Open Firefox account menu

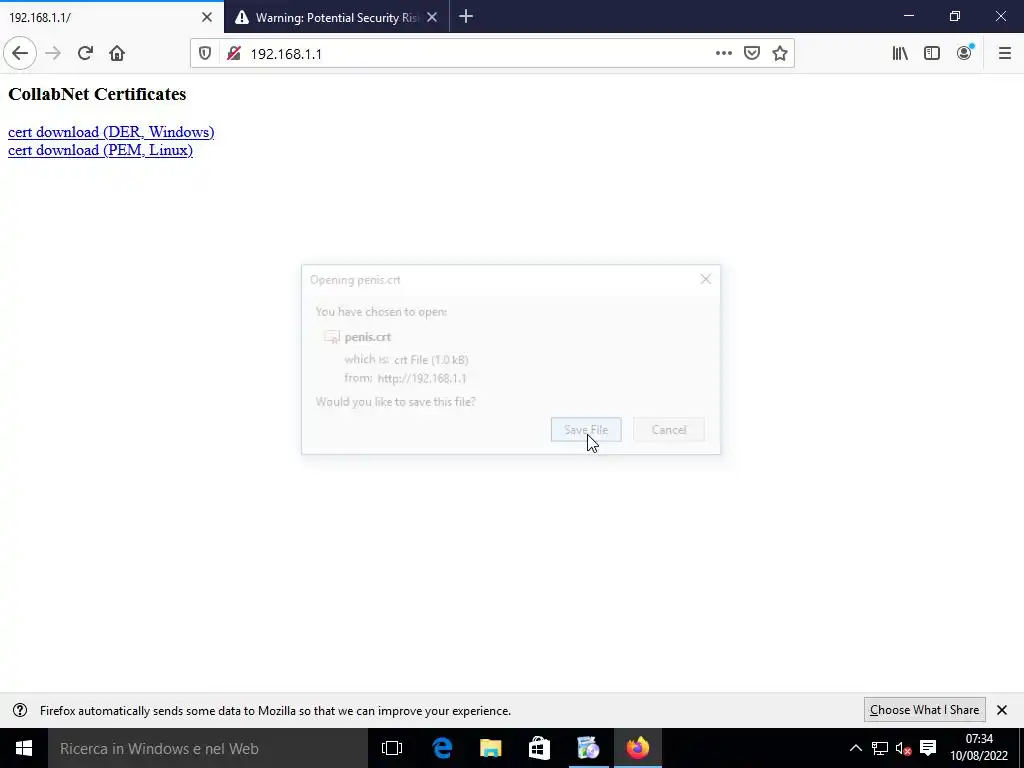click(965, 54)
